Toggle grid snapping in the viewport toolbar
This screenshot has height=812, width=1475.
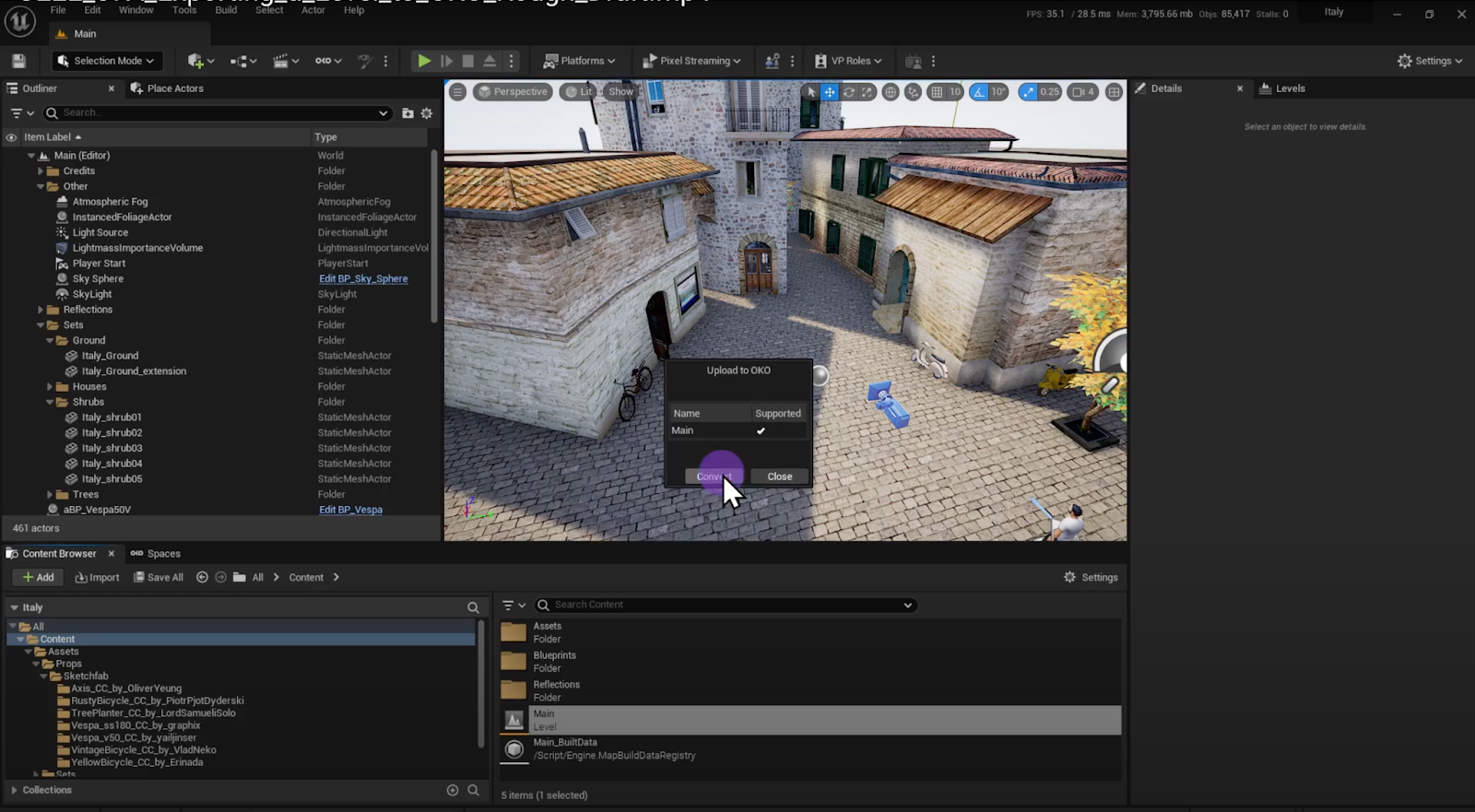937,92
